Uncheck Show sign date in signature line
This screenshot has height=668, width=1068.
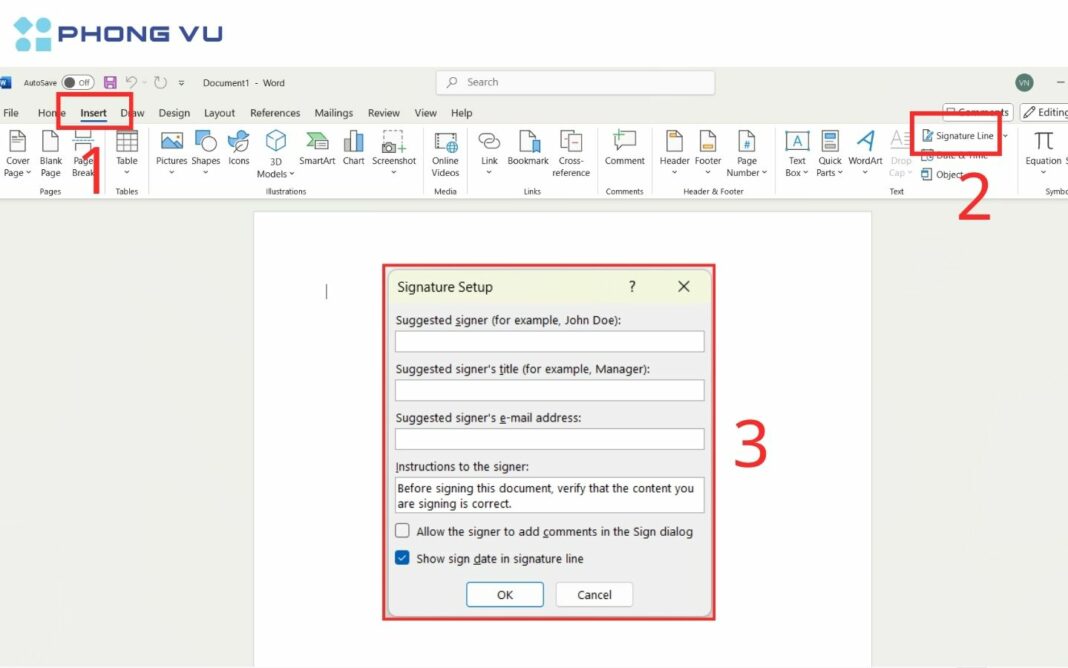tap(403, 558)
